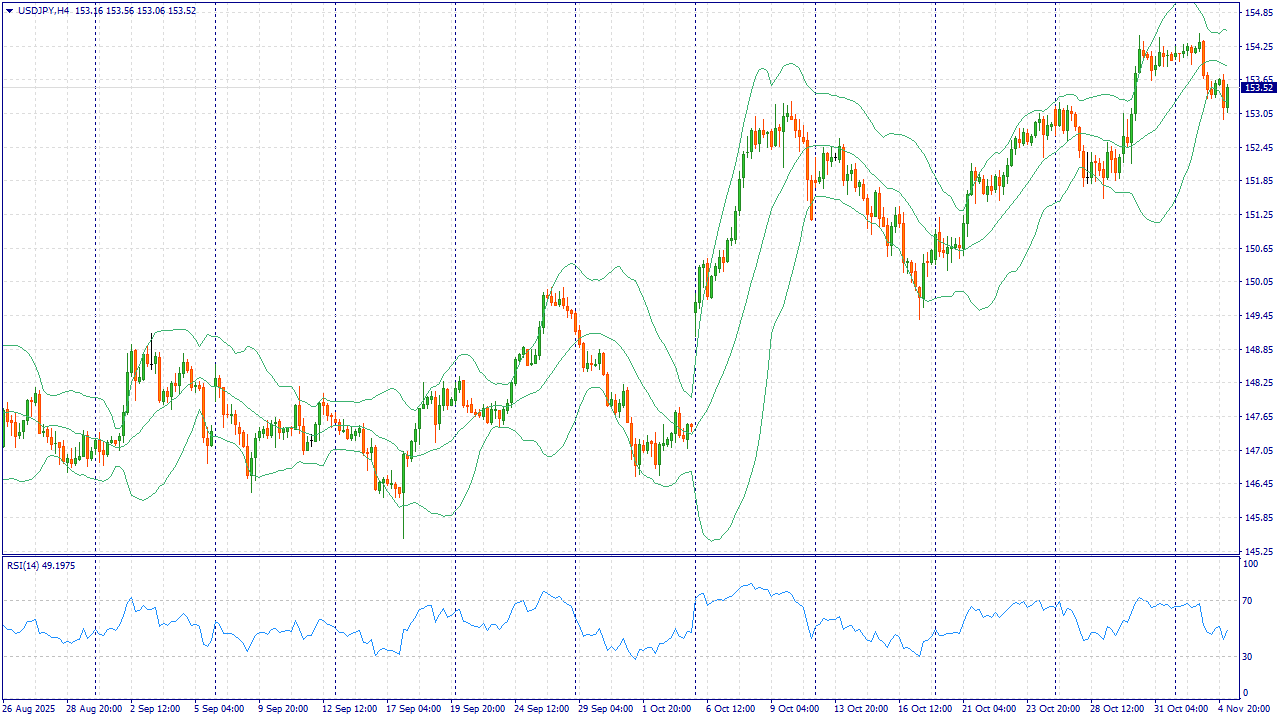Click the 150.05 price axis label
1280x720 pixels.
(x=1257, y=282)
